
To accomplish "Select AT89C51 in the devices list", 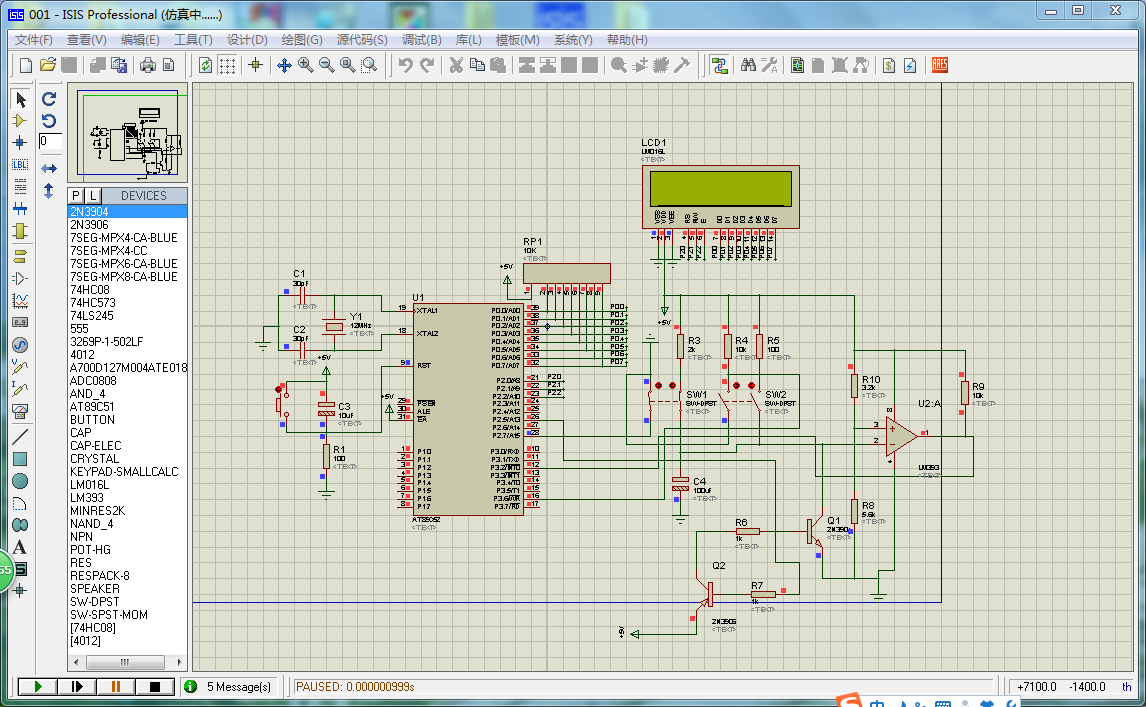I will (92, 407).
